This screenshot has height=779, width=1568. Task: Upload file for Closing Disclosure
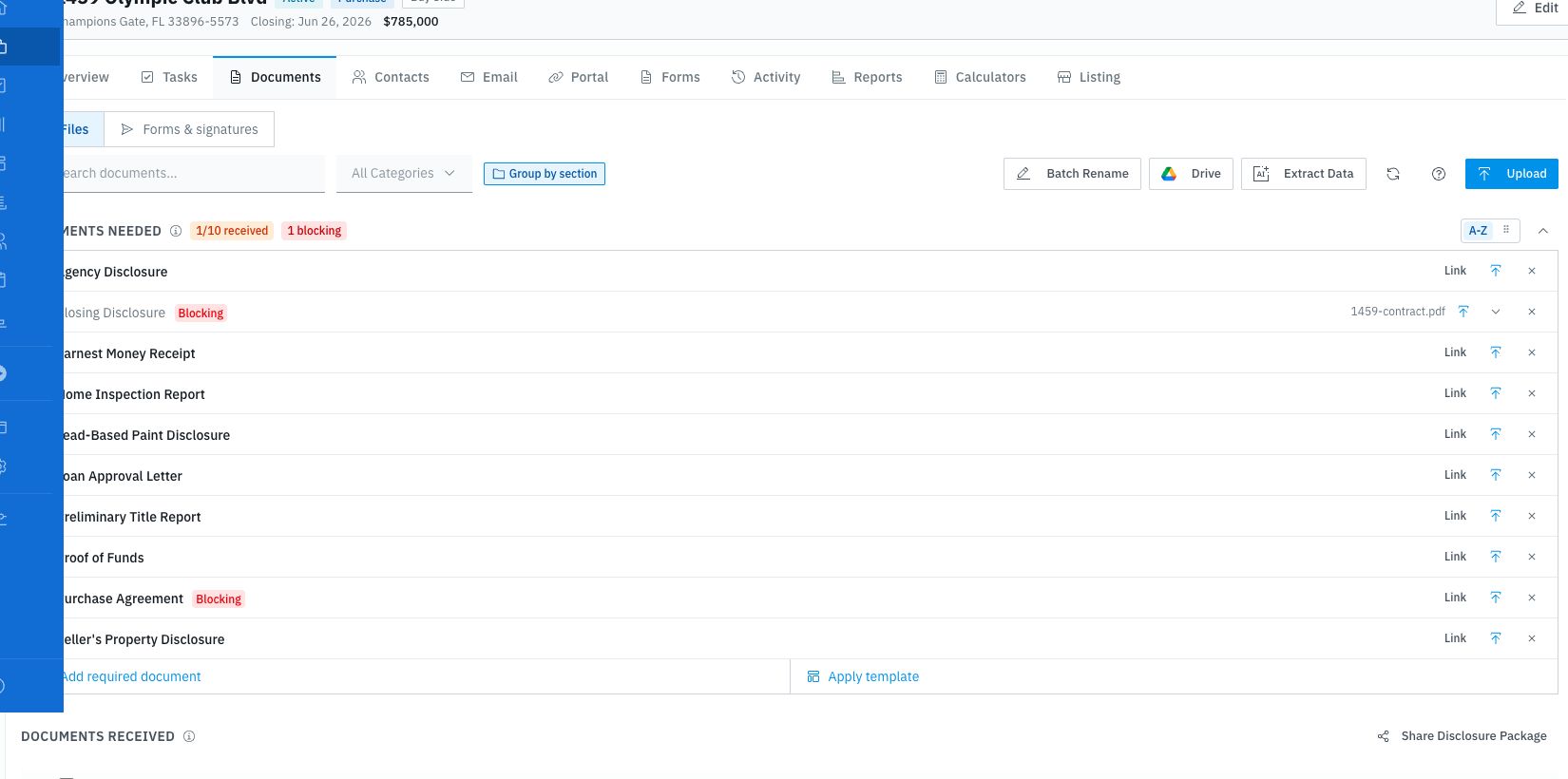1463,312
